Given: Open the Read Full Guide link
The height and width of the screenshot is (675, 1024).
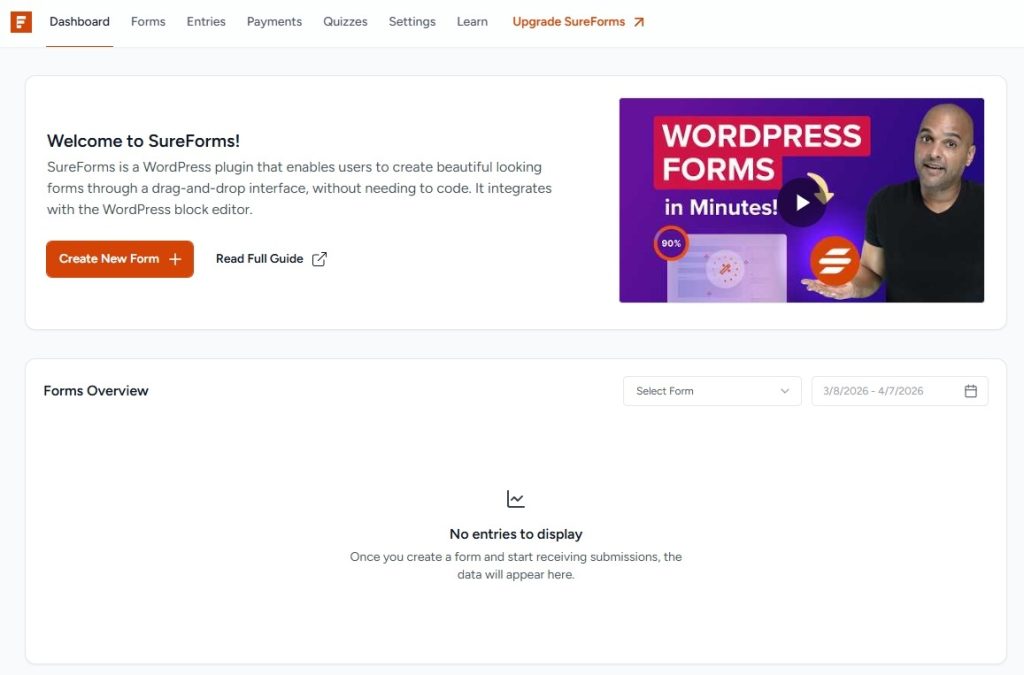Looking at the screenshot, I should 271,259.
